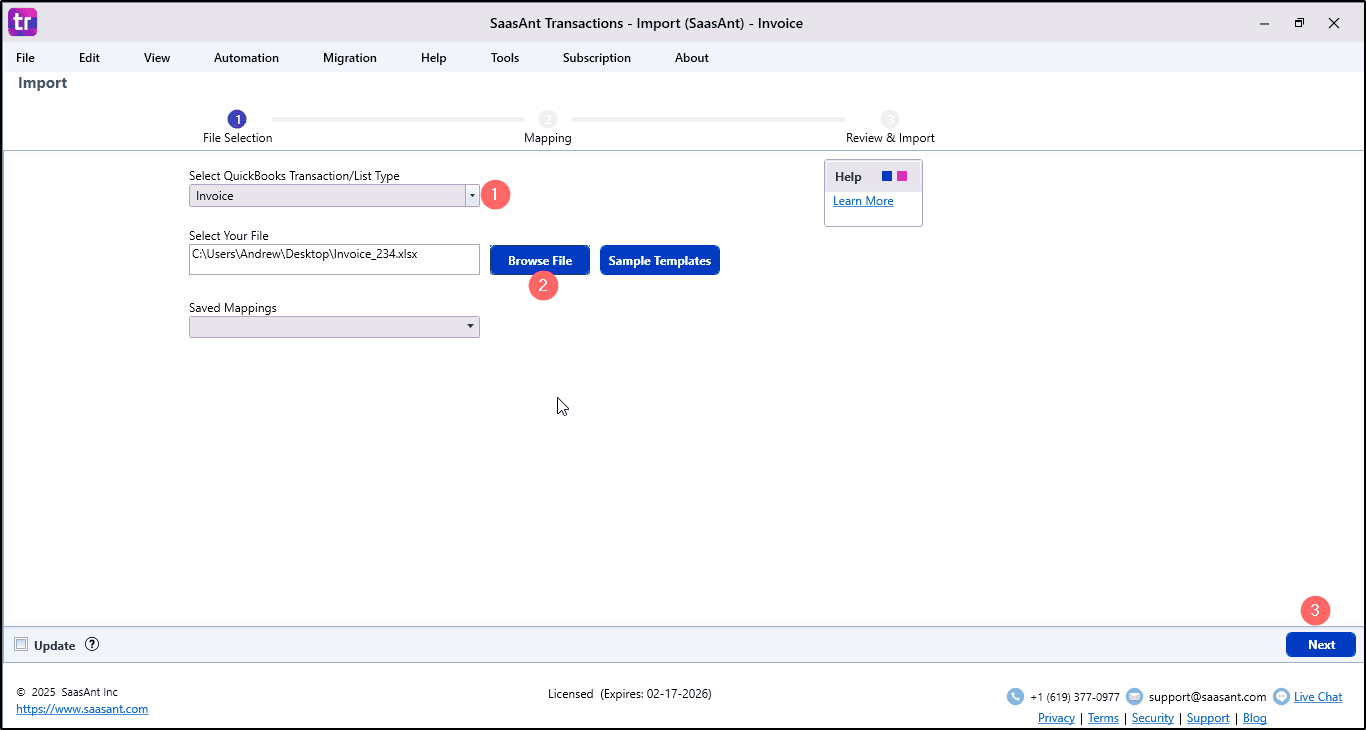1366x730 pixels.
Task: Expand the QuickBooks Transaction/List Type dropdown
Action: [x=471, y=196]
